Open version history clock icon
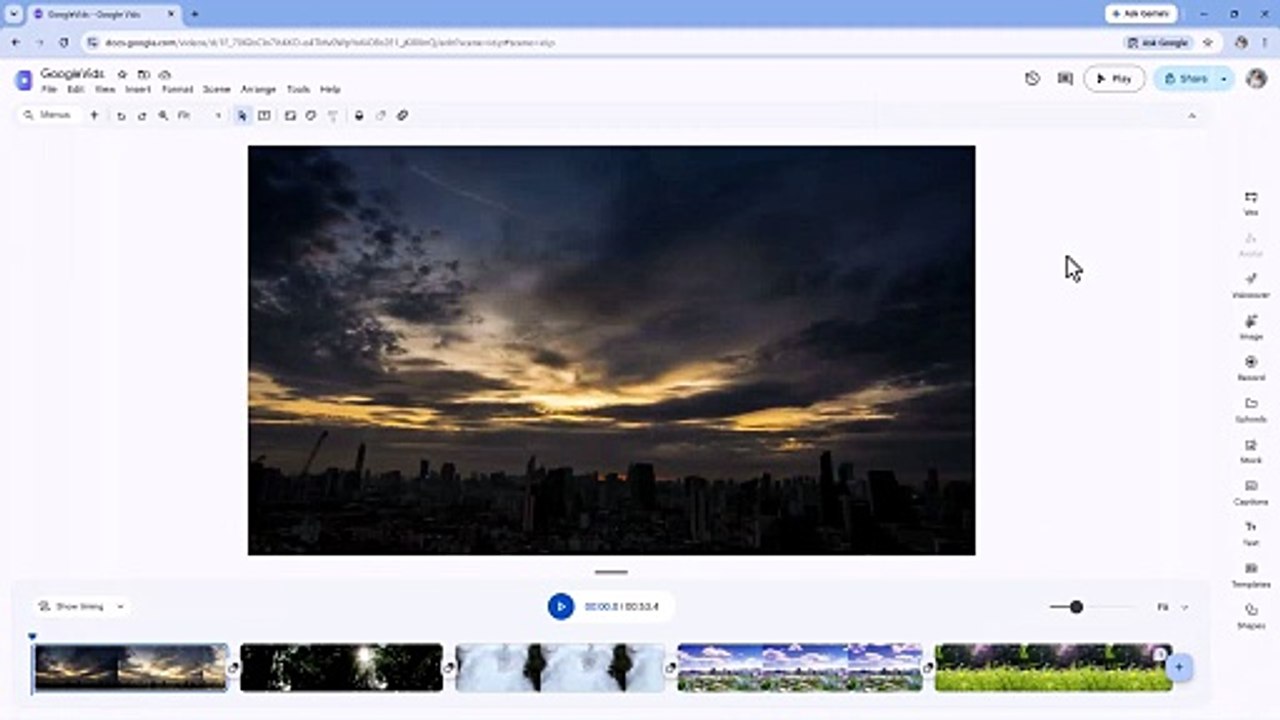 [x=1032, y=78]
